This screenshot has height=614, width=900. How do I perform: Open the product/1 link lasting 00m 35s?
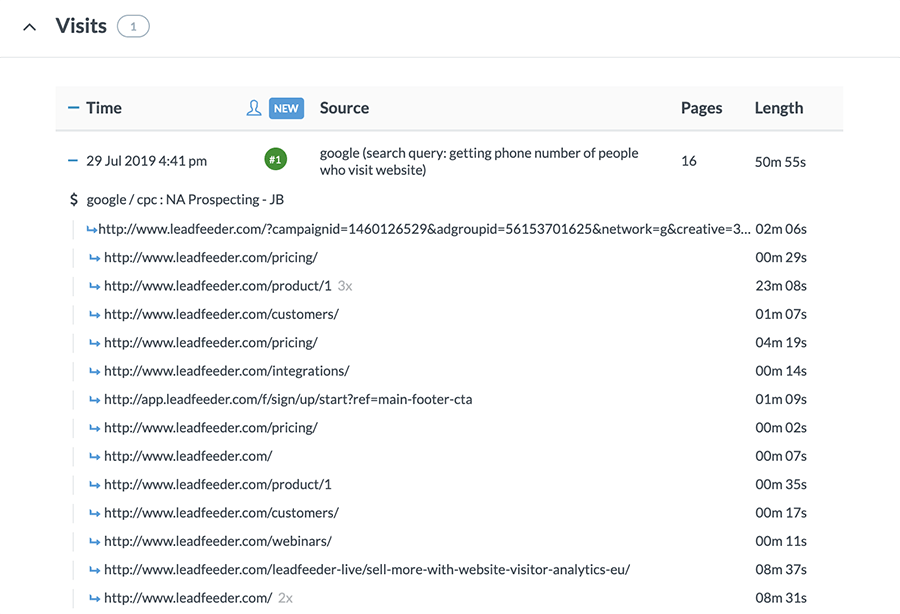(218, 484)
